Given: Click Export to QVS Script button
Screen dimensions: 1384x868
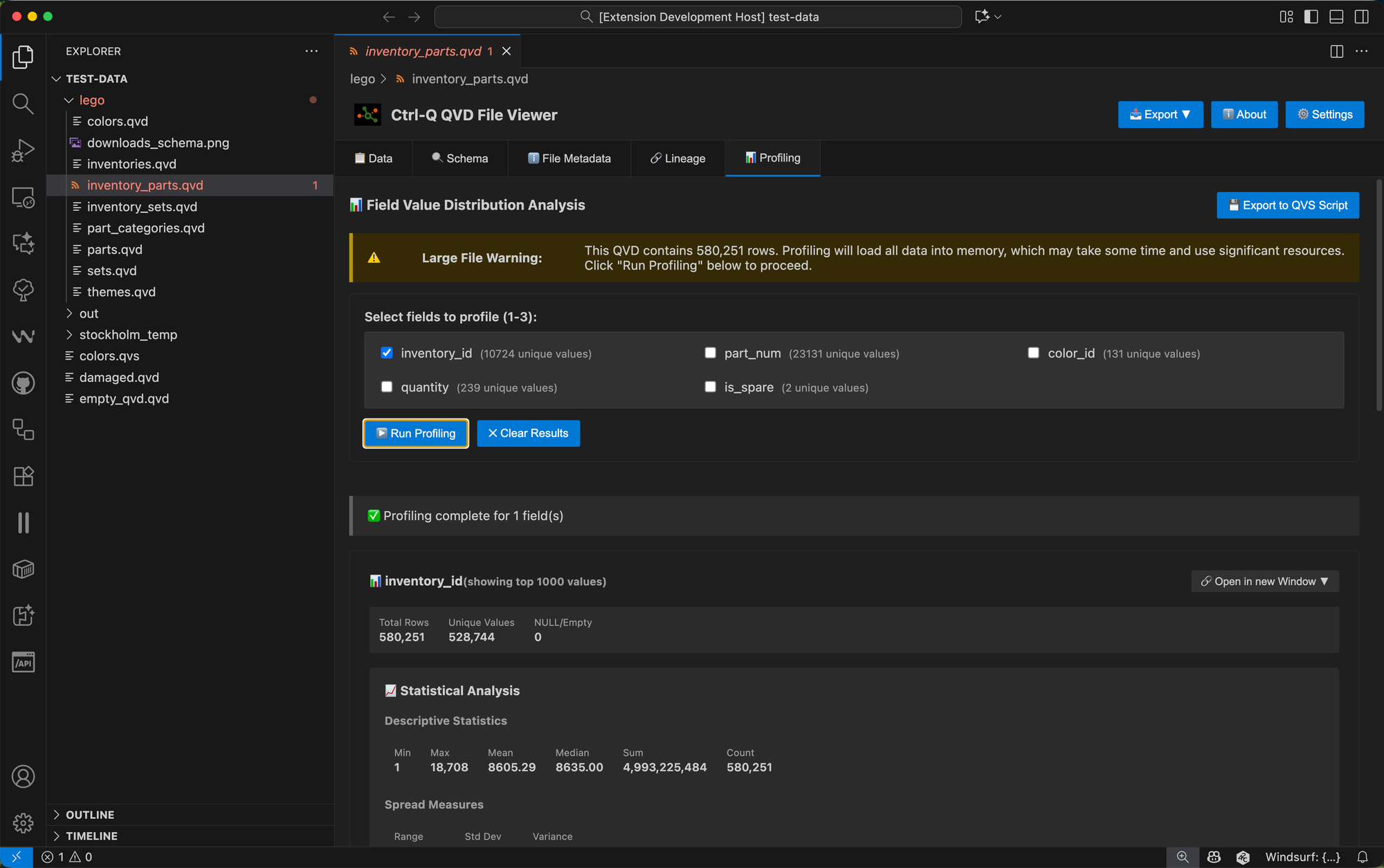Looking at the screenshot, I should pos(1287,205).
